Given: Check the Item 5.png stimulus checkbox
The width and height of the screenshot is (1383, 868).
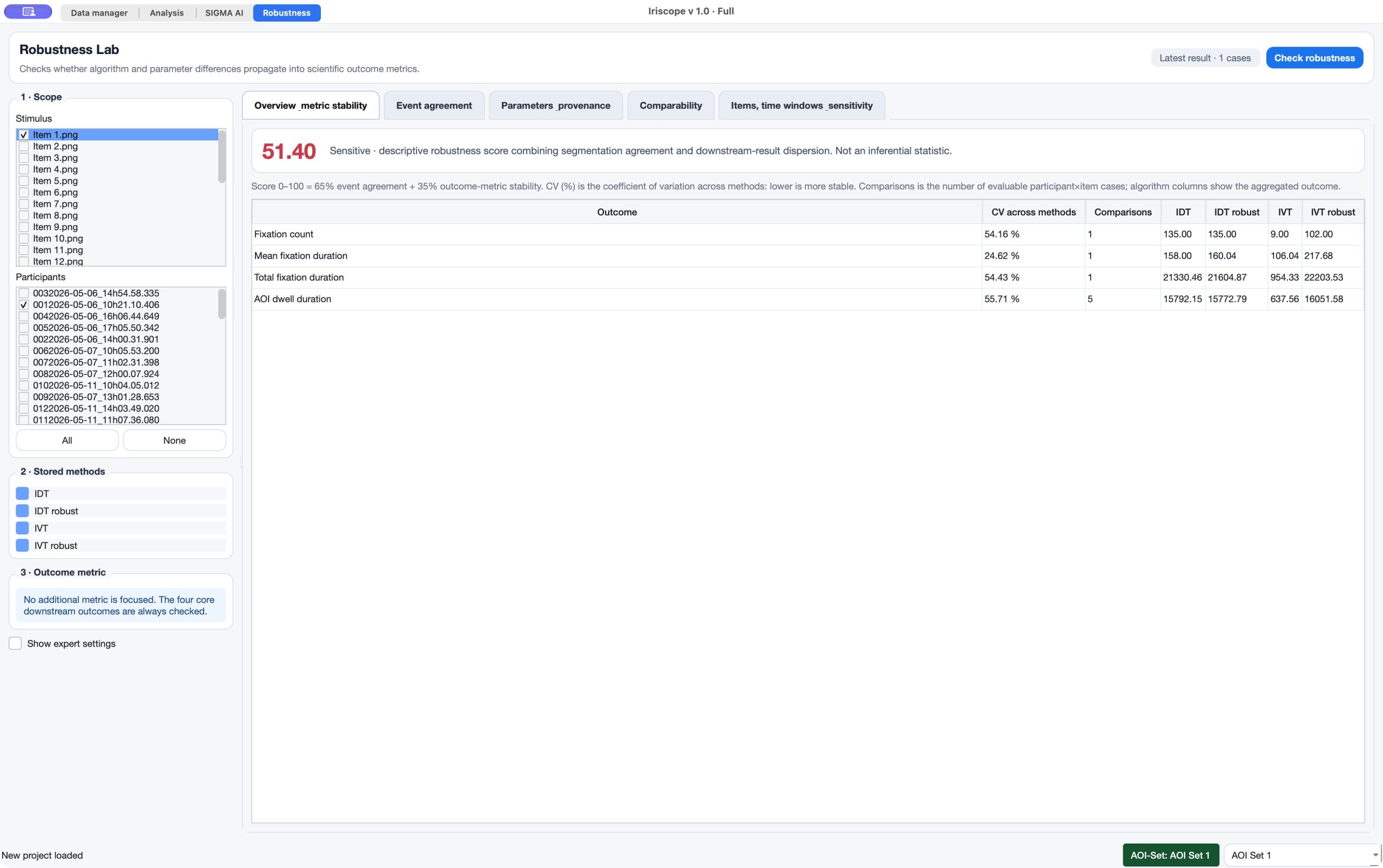Looking at the screenshot, I should click(x=24, y=181).
